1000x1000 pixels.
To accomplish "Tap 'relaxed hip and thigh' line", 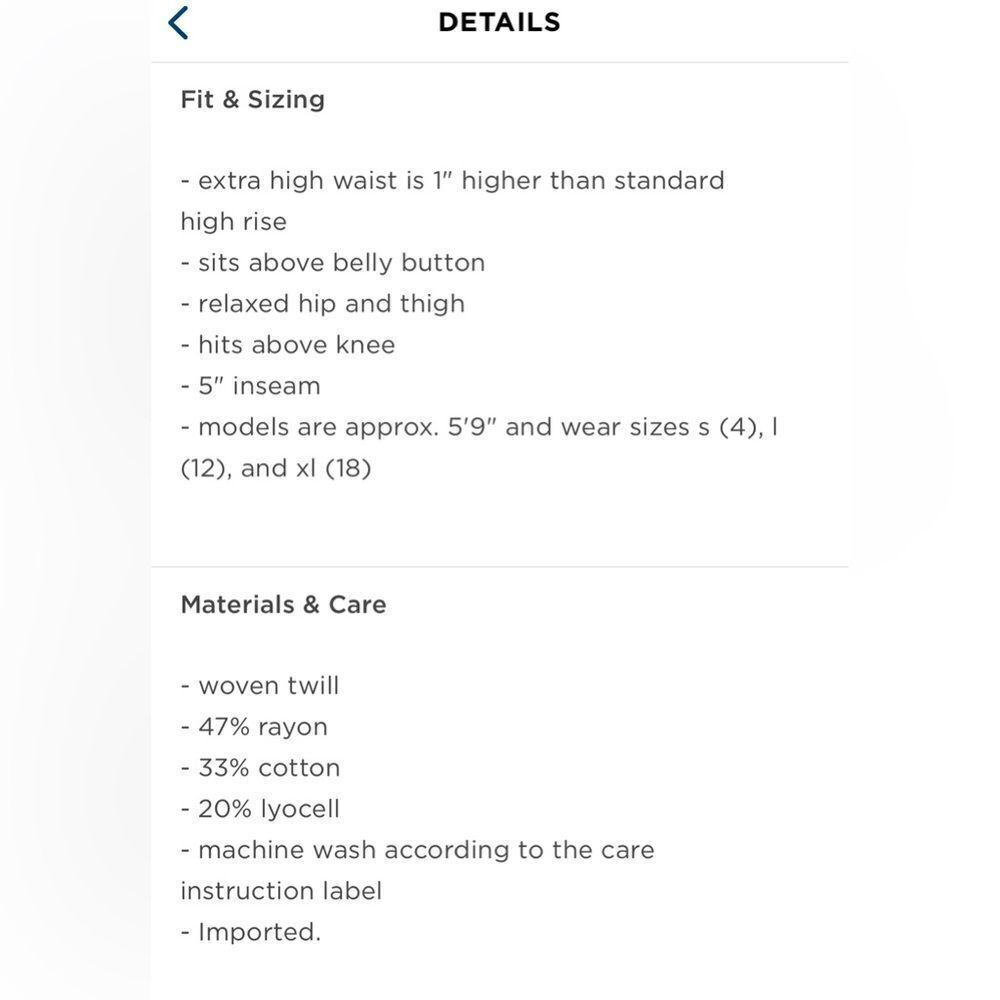I will (x=322, y=303).
